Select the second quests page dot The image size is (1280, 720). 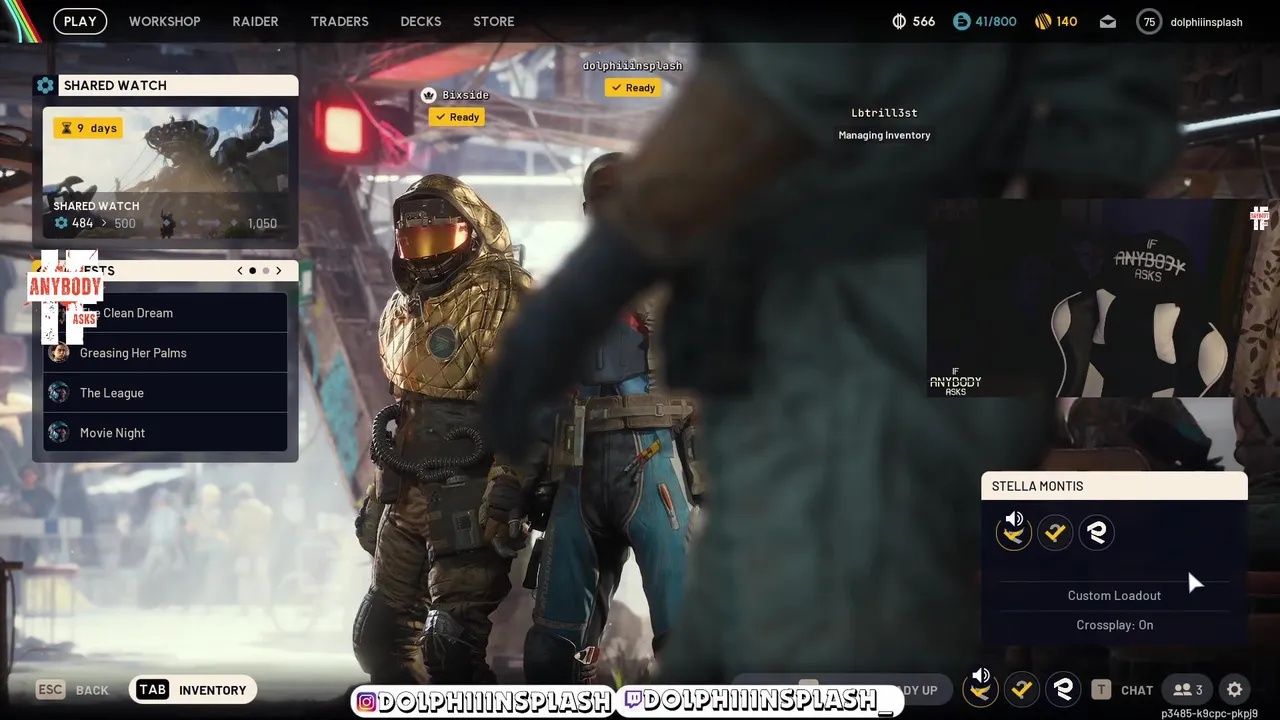coord(266,270)
